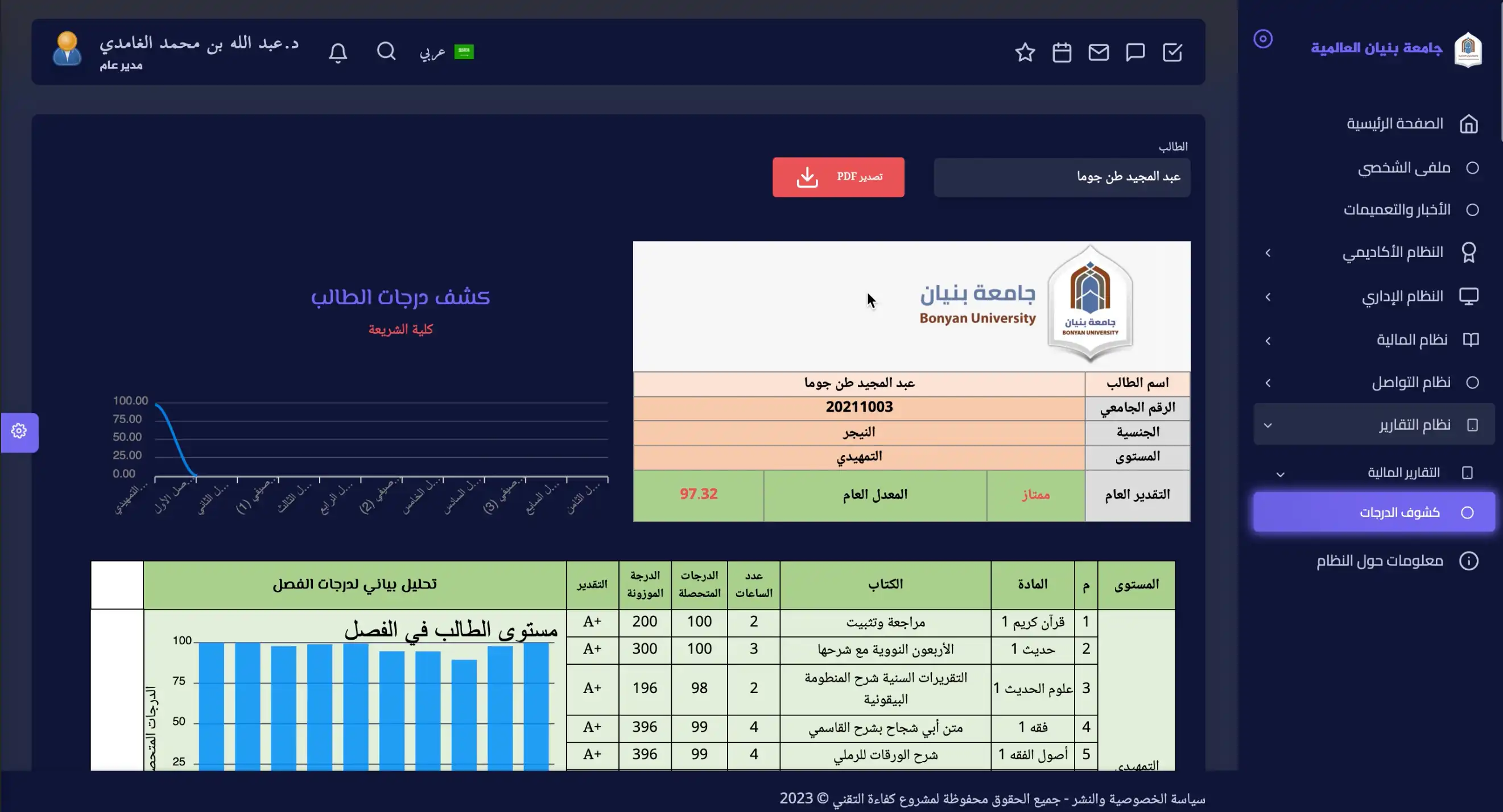Click the sidebar pin circle toggle icon
The width and height of the screenshot is (1503, 812).
point(1263,39)
